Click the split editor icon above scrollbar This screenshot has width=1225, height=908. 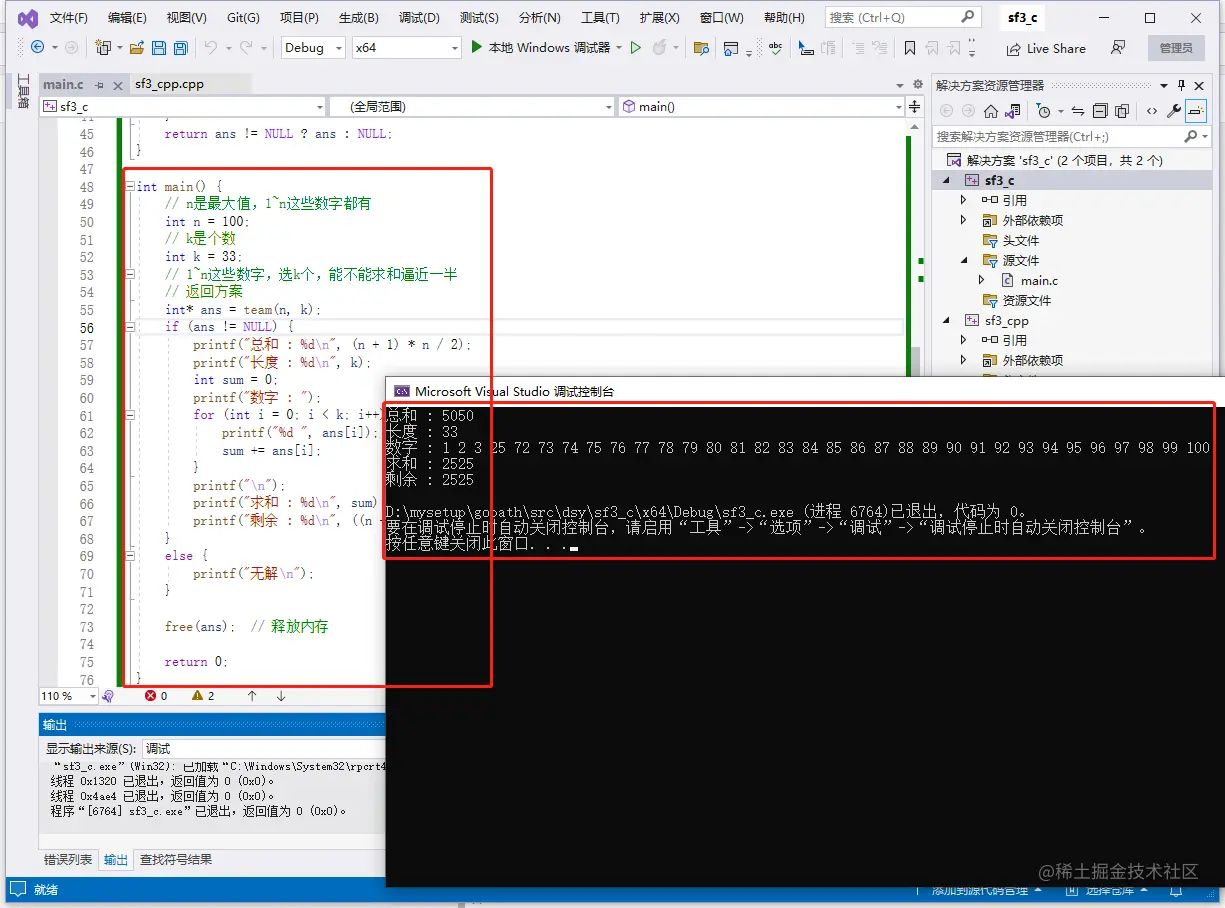click(x=914, y=106)
